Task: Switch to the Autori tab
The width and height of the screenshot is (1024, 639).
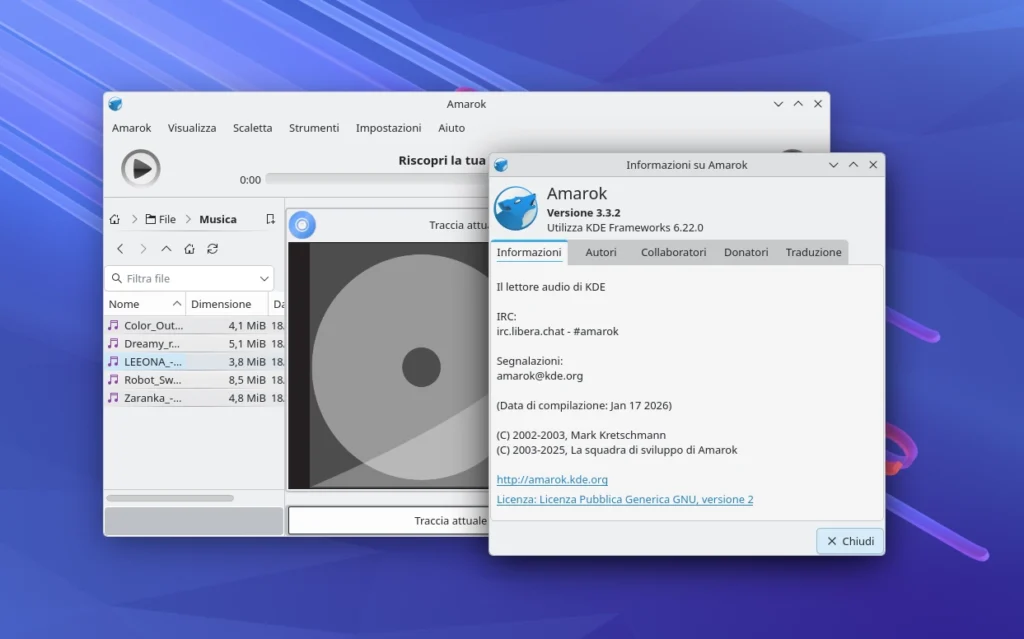Action: click(x=600, y=252)
